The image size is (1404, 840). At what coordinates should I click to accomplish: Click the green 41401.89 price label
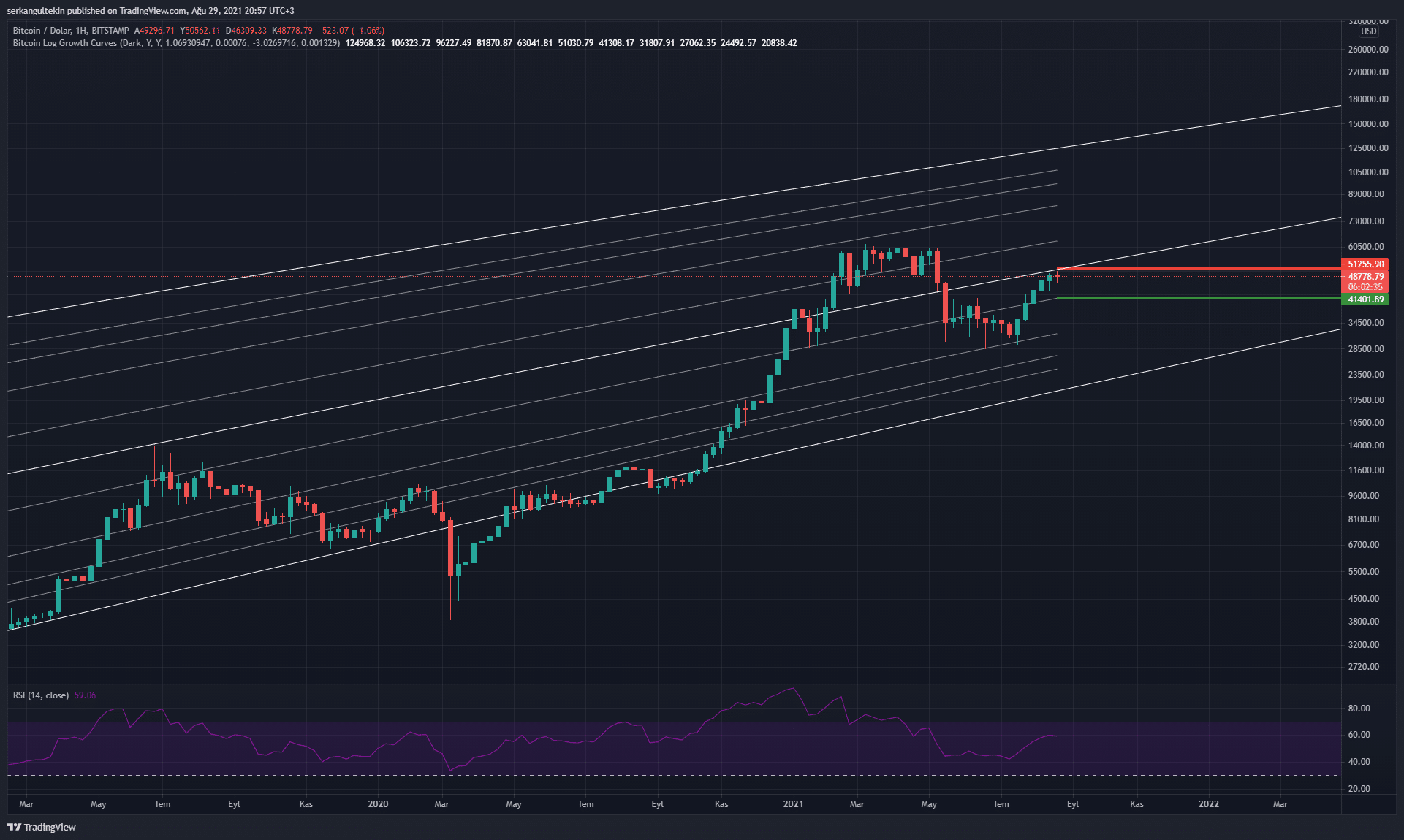tap(1365, 299)
